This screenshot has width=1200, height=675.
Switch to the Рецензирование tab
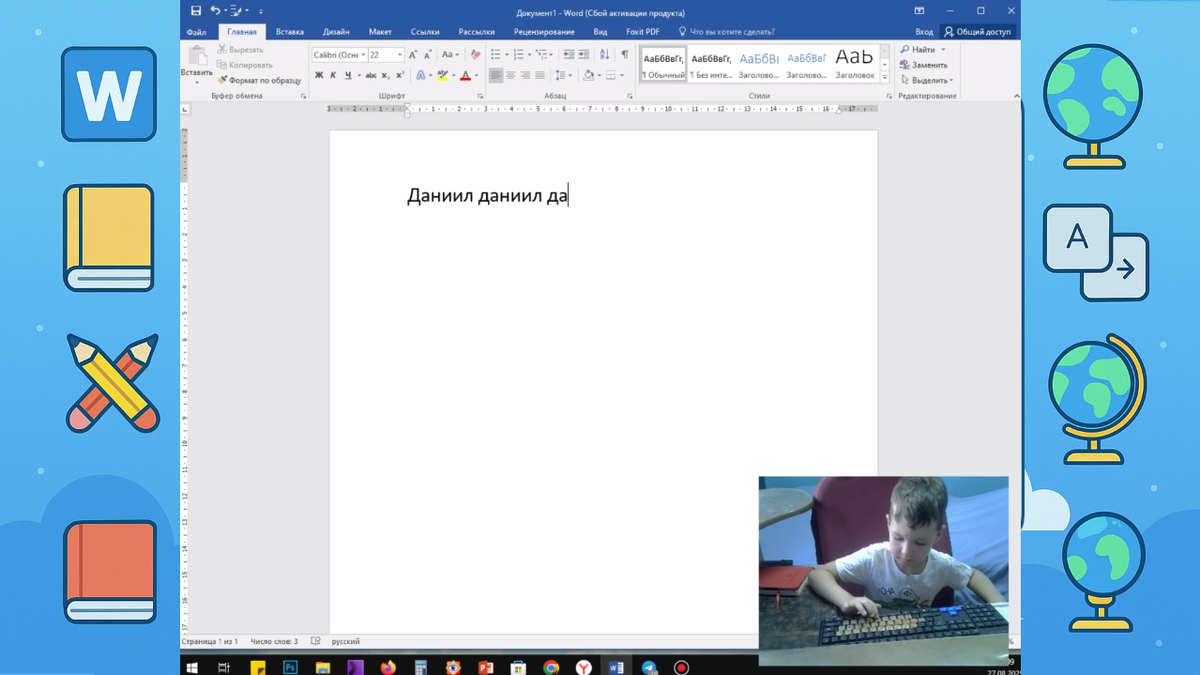click(x=544, y=32)
